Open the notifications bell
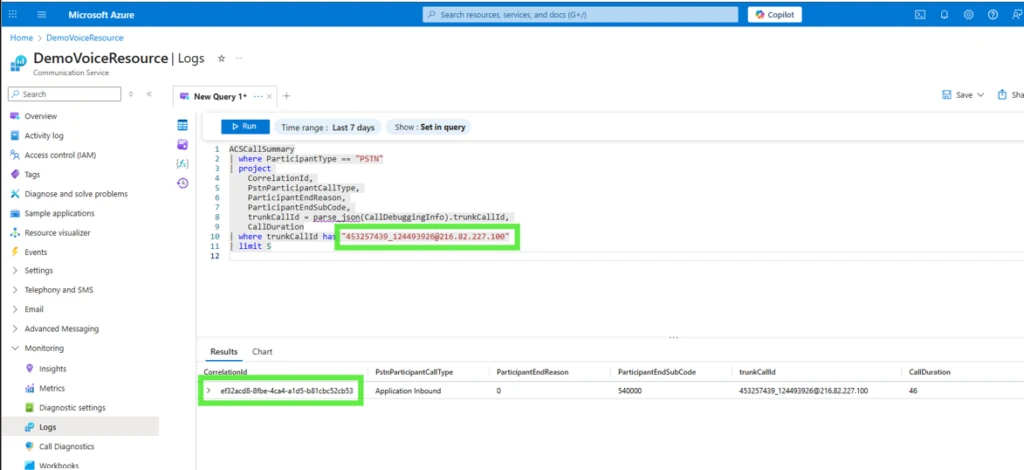1024x470 pixels. (944, 15)
